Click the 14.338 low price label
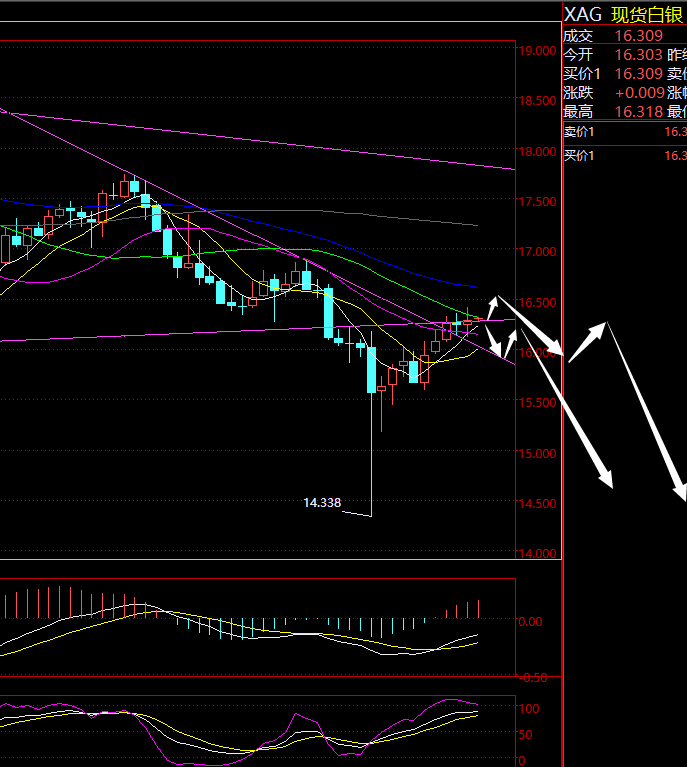The width and height of the screenshot is (687, 767). (322, 502)
